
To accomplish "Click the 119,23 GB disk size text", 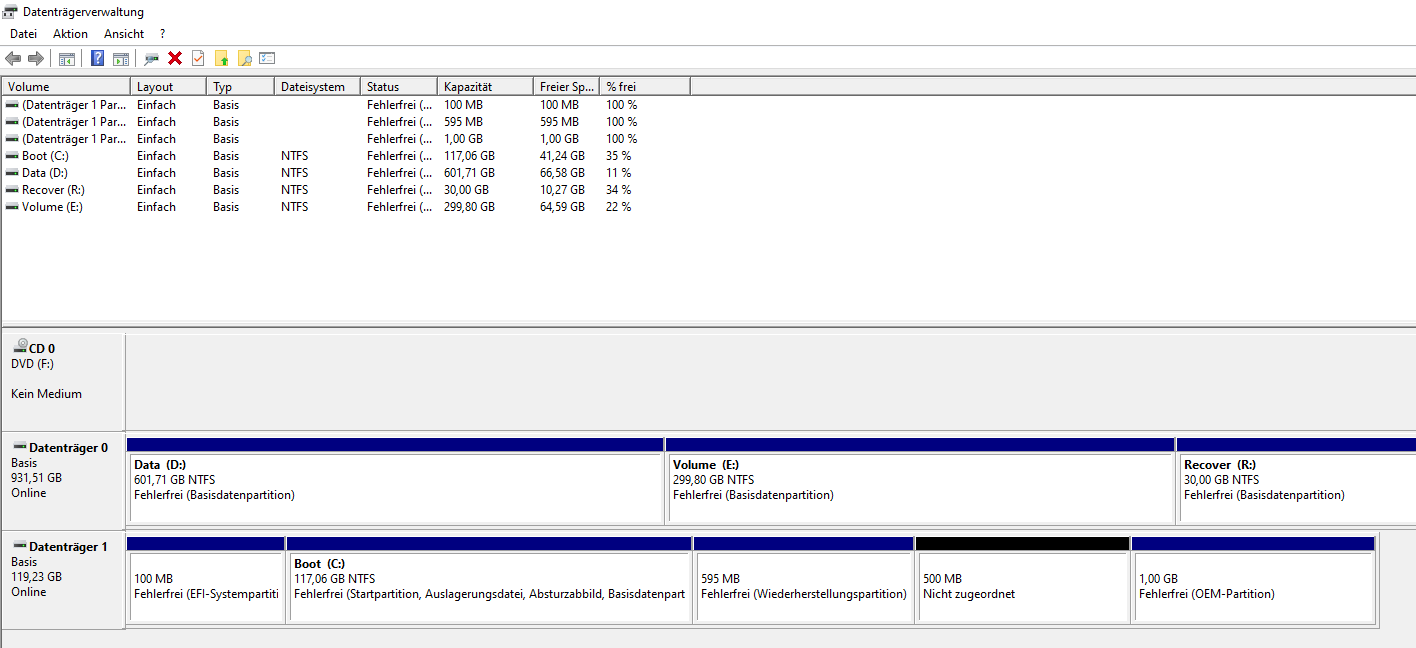I will tap(36, 577).
